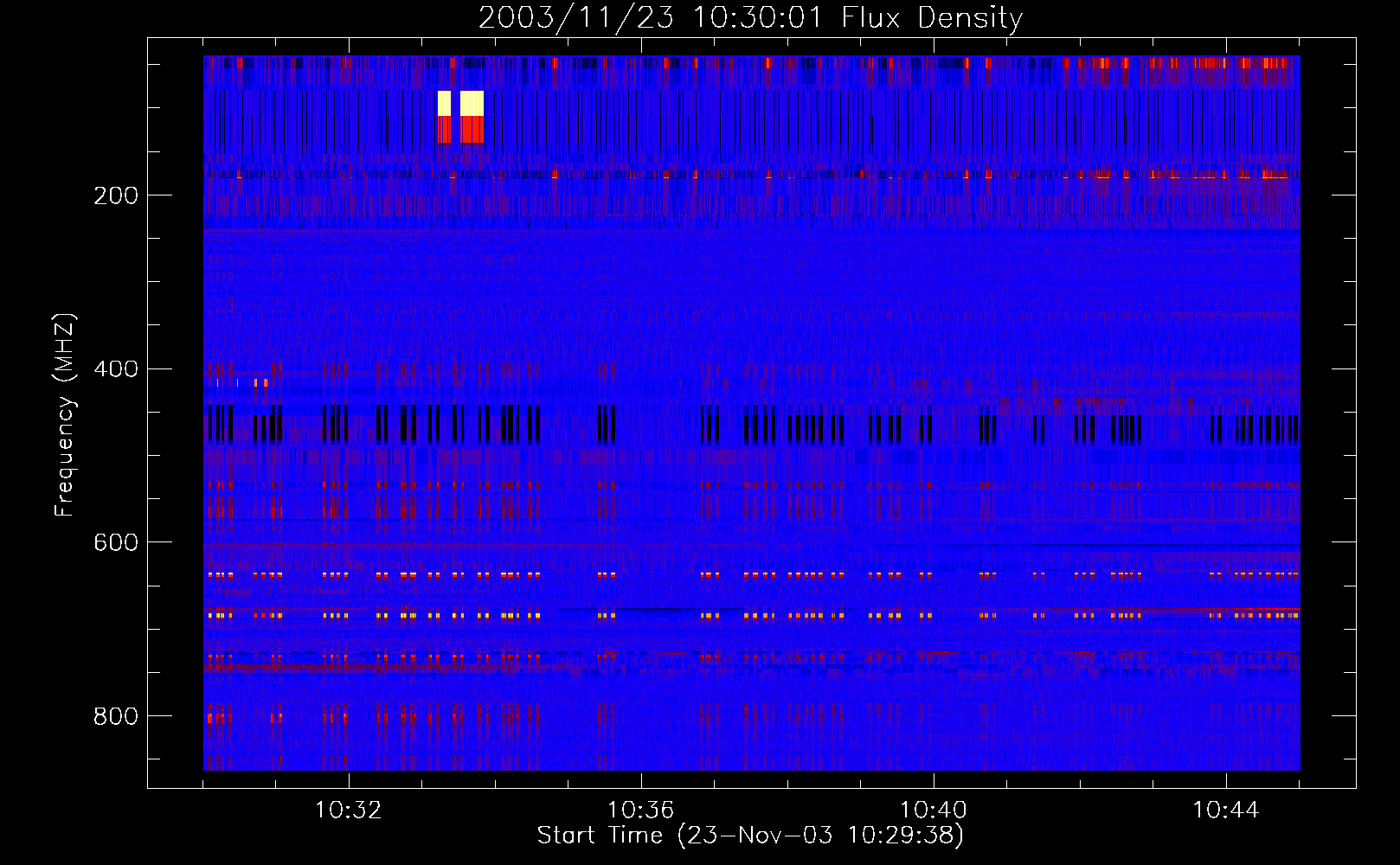Click the 600 frequency tick label
Image resolution: width=1400 pixels, height=865 pixels.
pos(116,542)
